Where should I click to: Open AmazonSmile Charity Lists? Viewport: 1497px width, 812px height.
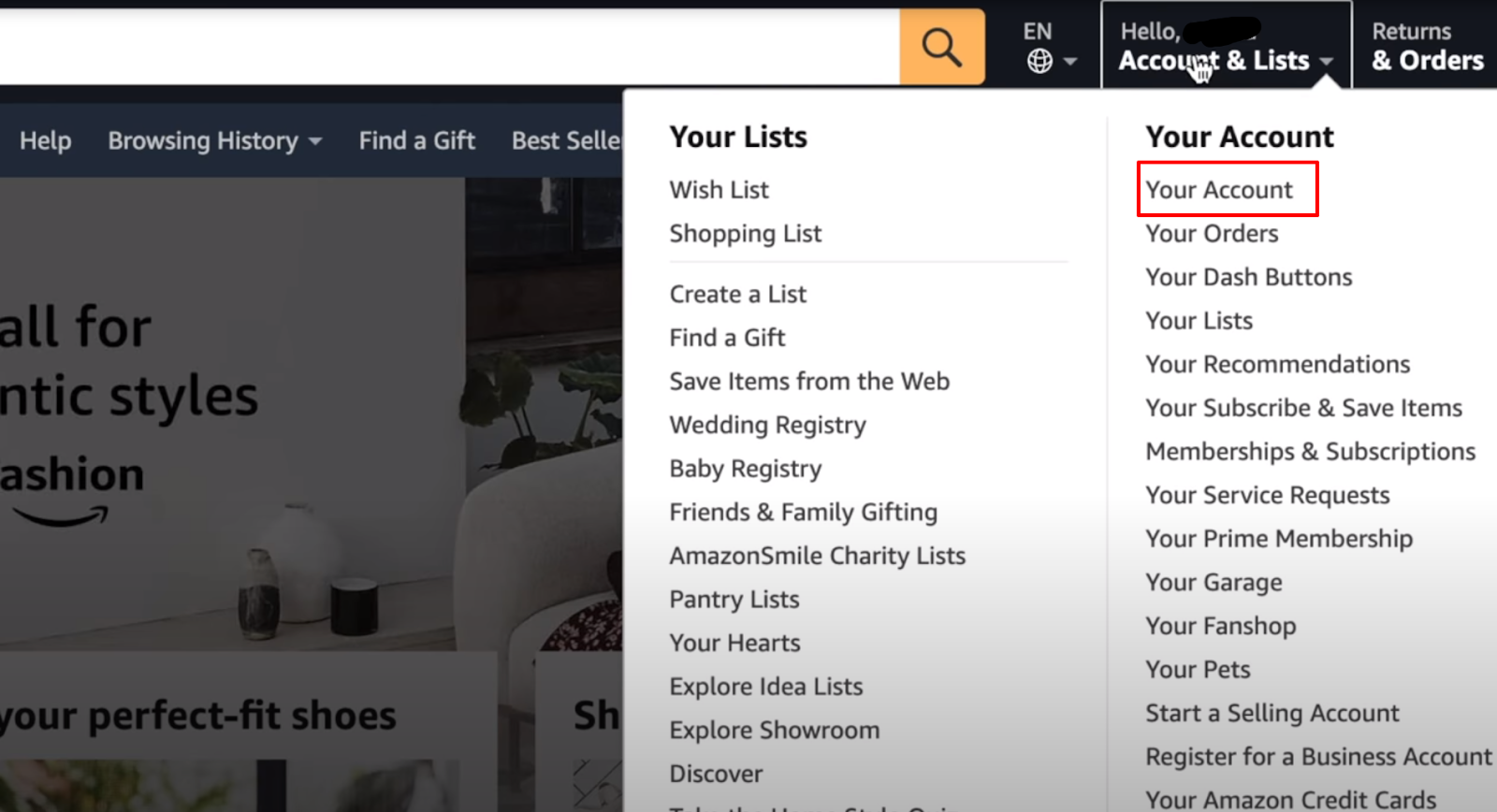[x=817, y=556]
